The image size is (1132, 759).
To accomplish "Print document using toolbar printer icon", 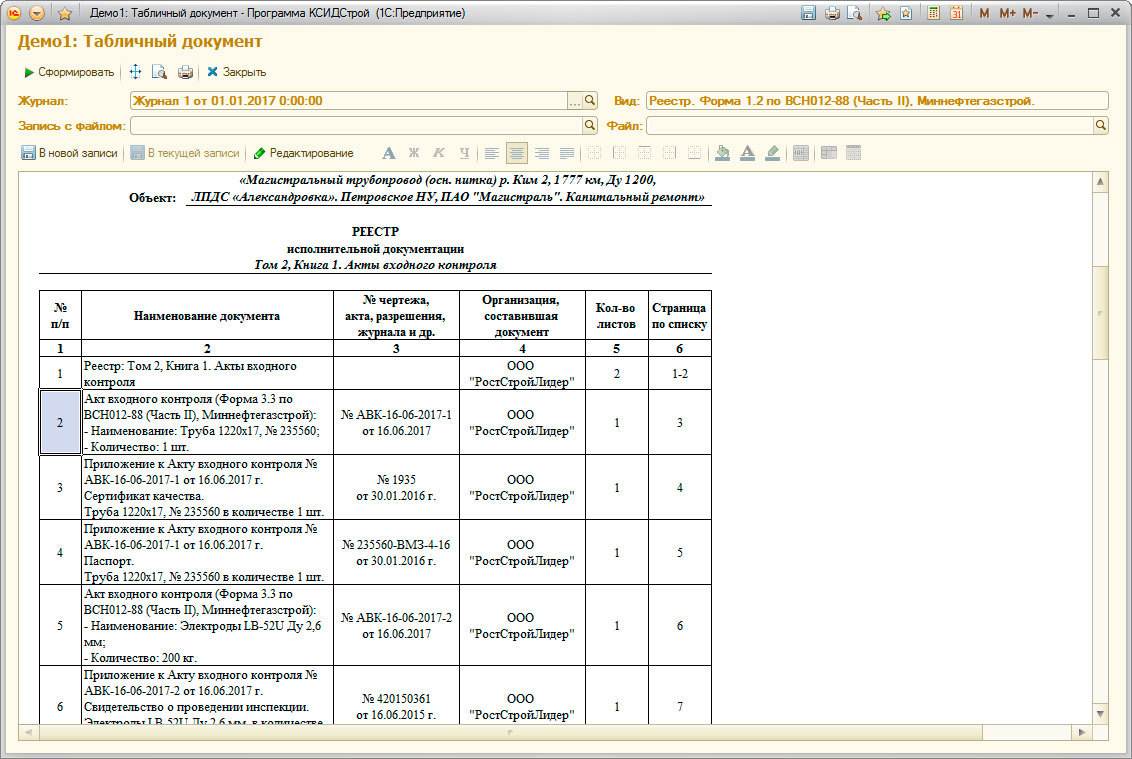I will 185,72.
